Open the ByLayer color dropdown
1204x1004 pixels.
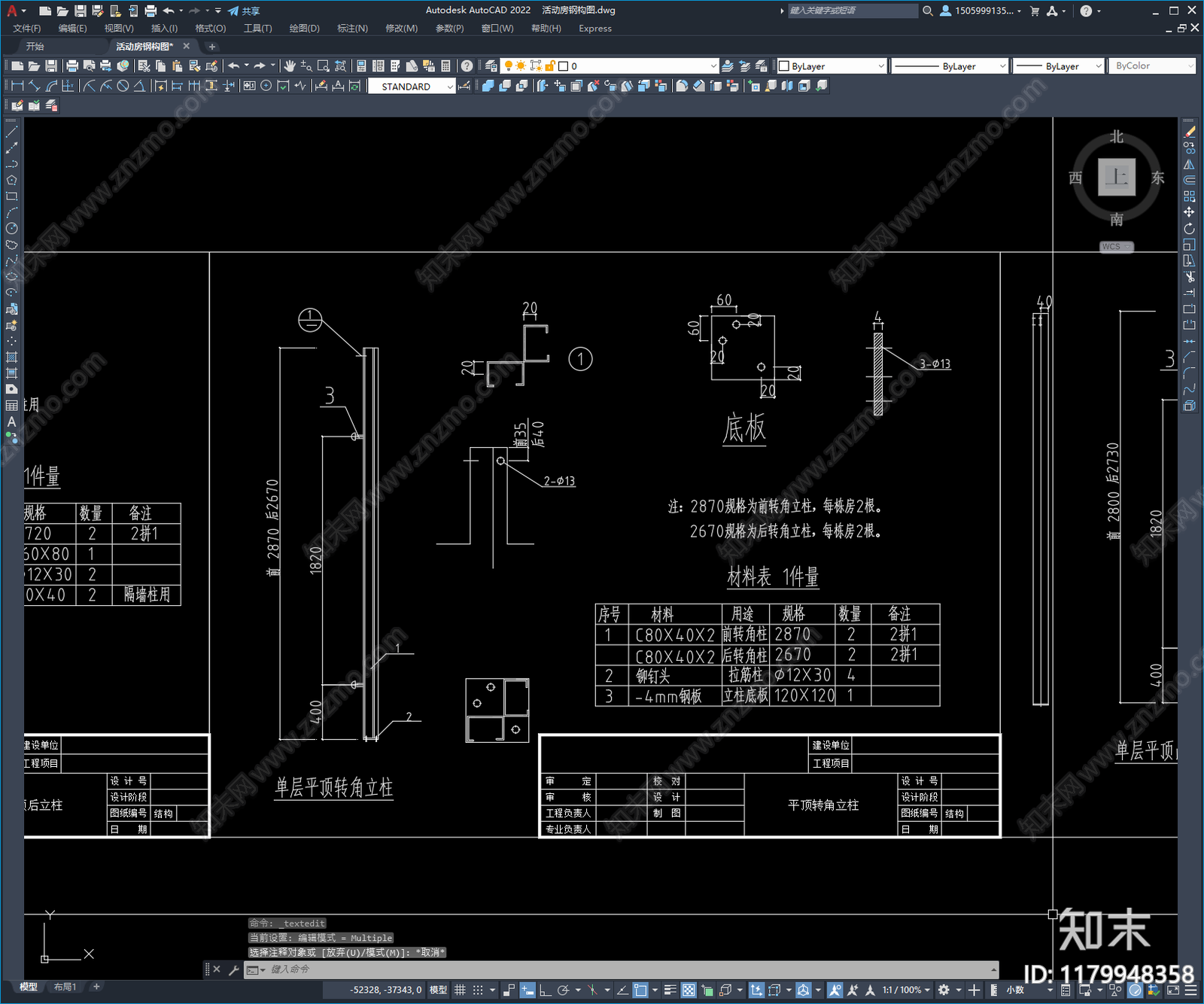click(832, 66)
